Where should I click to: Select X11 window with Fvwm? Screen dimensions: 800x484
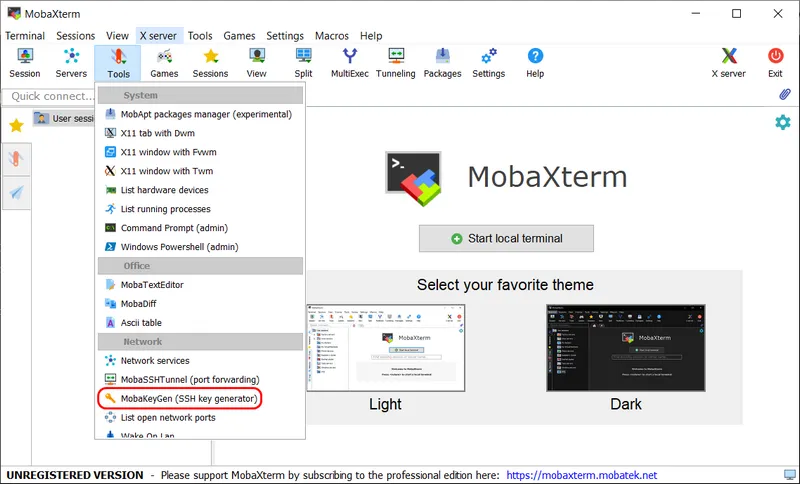[200, 152]
